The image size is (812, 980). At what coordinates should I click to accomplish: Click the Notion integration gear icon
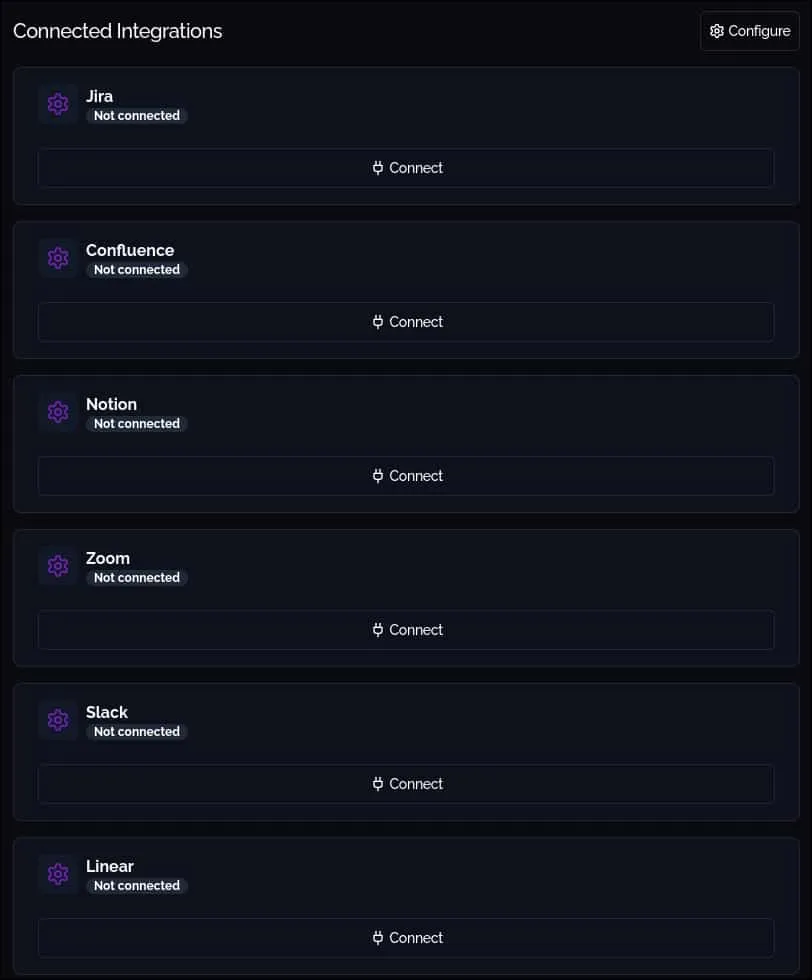[58, 412]
